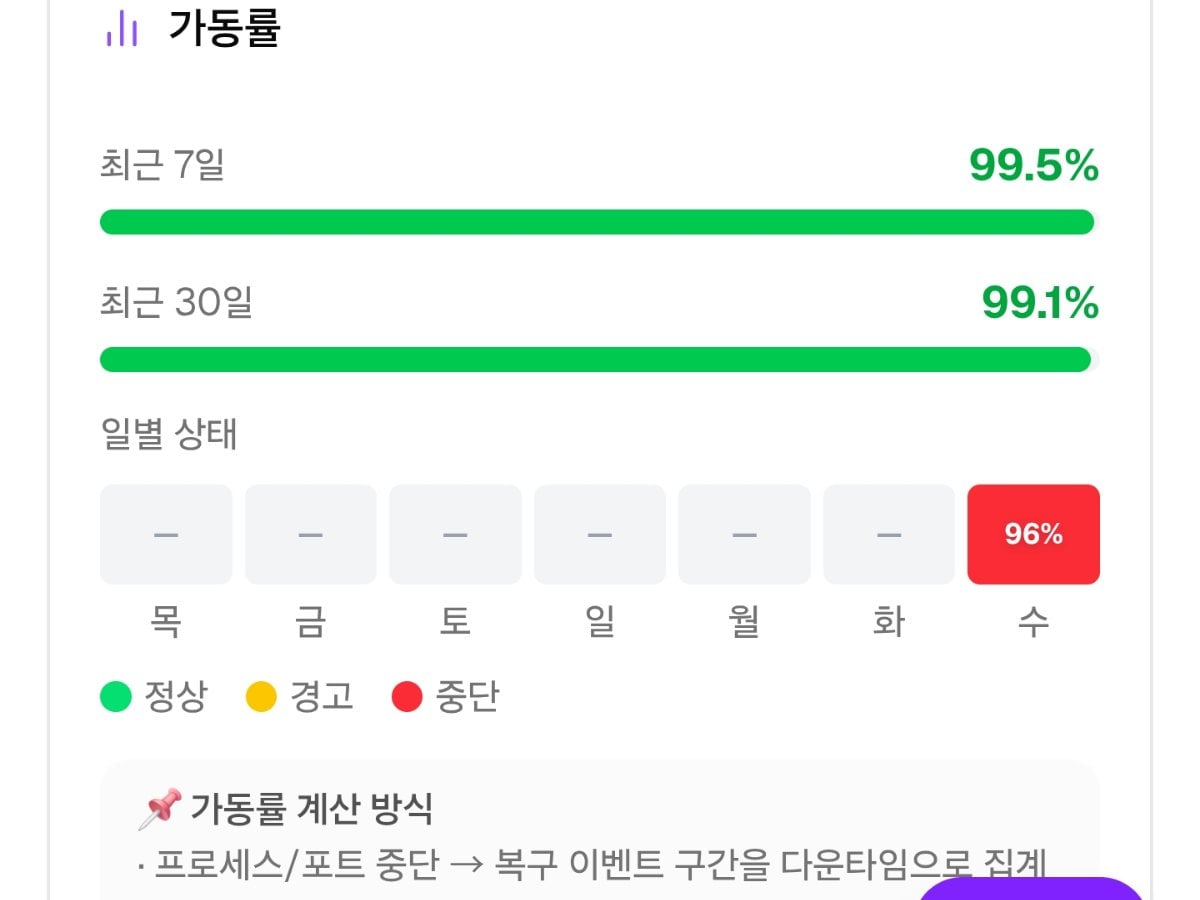Select the 토 daily status tile
This screenshot has height=900, width=1200.
pos(455,534)
